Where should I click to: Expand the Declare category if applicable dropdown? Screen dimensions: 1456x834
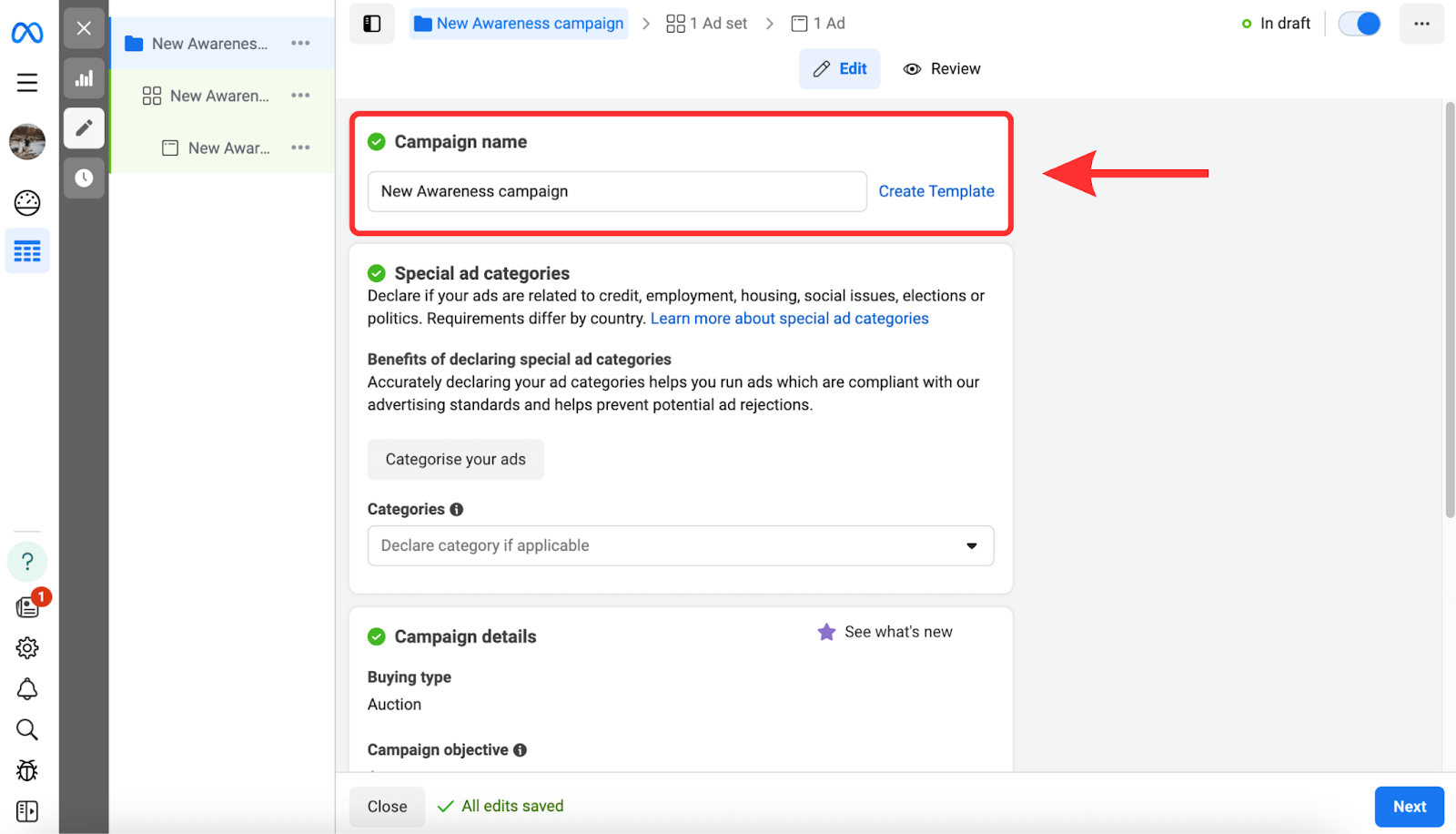pyautogui.click(x=680, y=545)
